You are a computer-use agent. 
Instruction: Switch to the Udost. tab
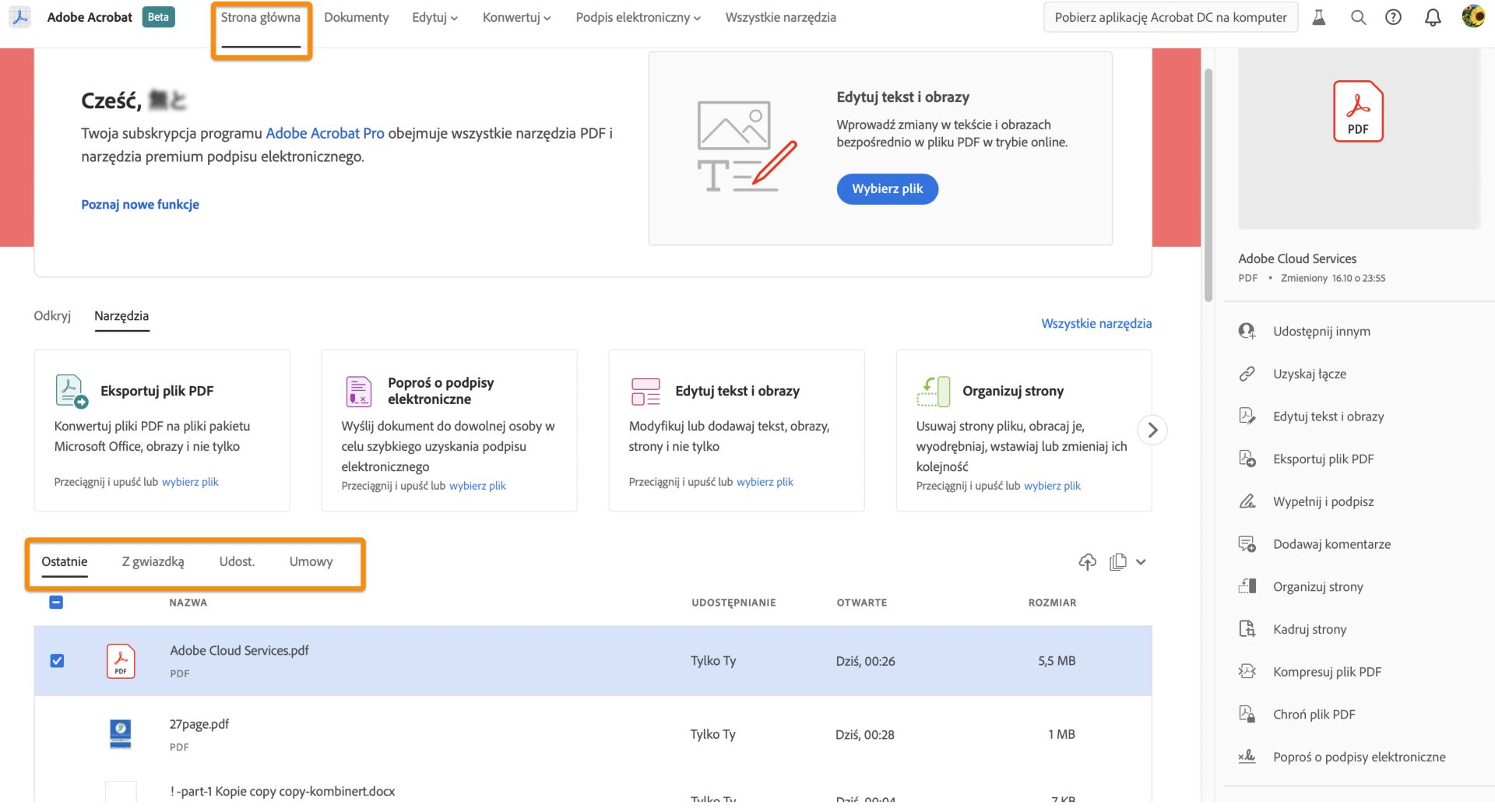[x=237, y=561]
